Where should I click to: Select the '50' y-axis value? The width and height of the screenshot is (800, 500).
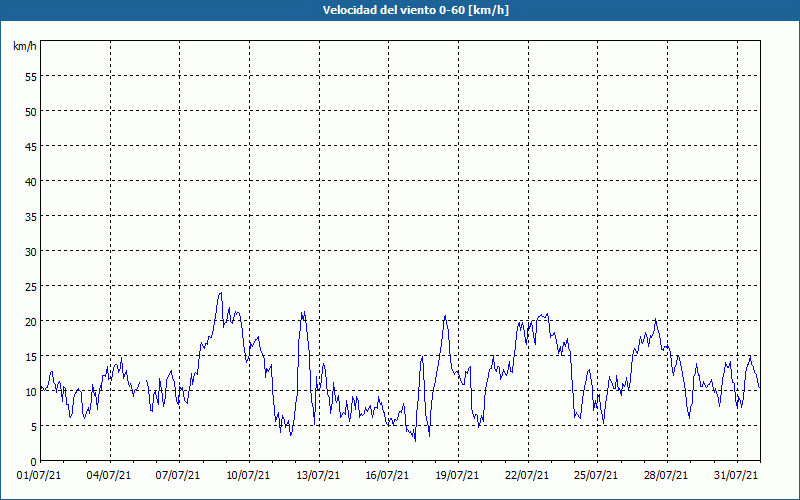[31, 112]
